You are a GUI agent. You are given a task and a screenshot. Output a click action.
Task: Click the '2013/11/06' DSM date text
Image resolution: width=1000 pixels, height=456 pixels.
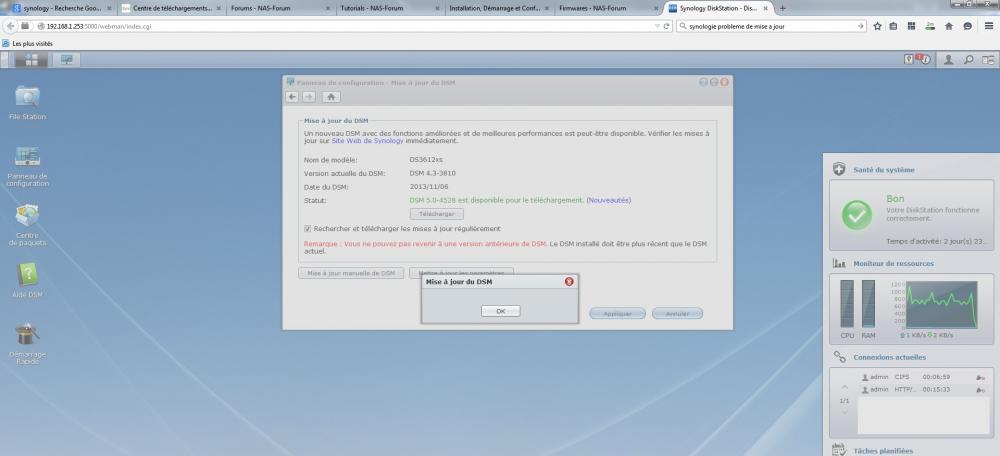click(429, 186)
